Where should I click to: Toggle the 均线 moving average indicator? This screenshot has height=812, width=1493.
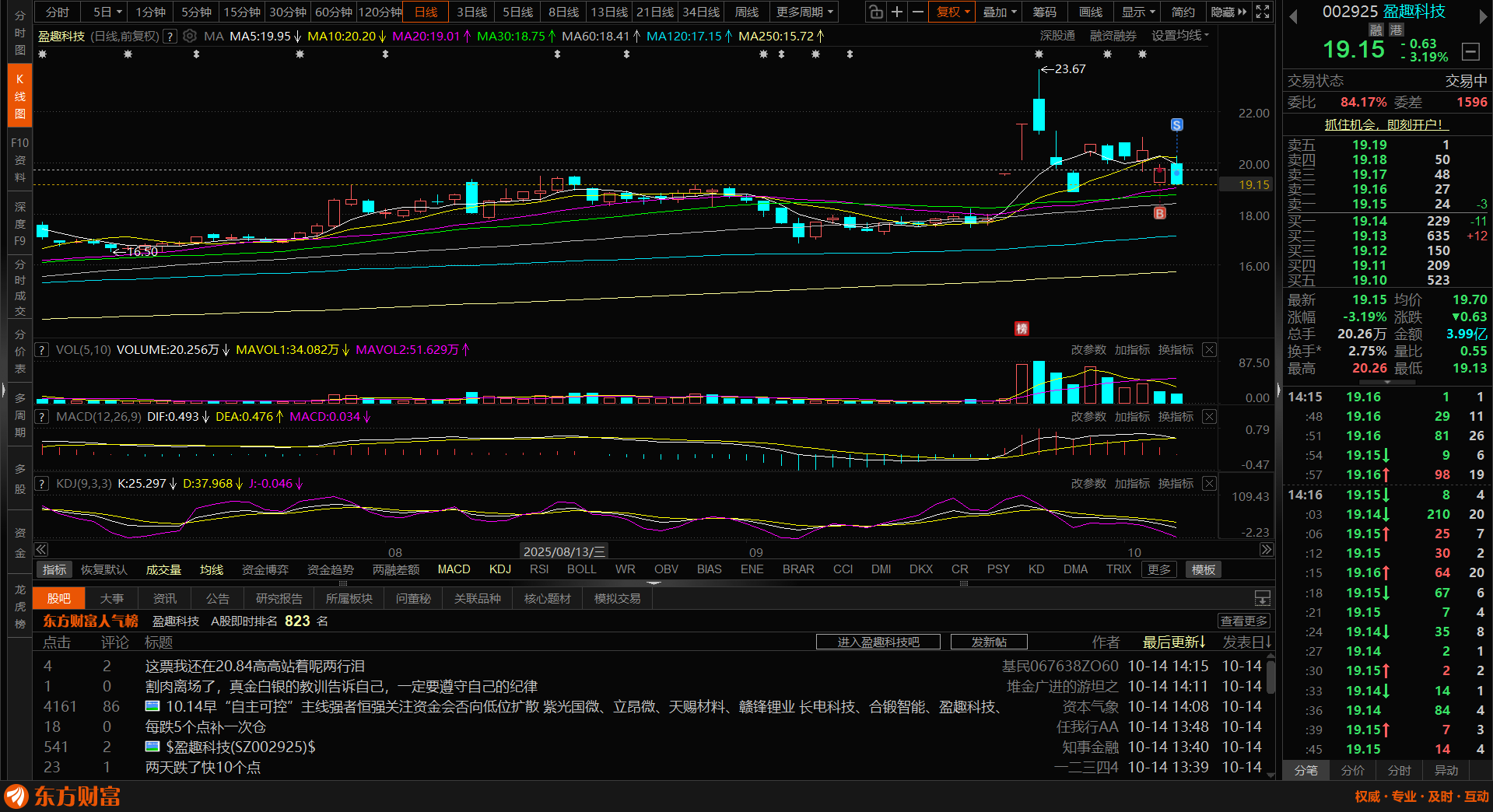[212, 569]
